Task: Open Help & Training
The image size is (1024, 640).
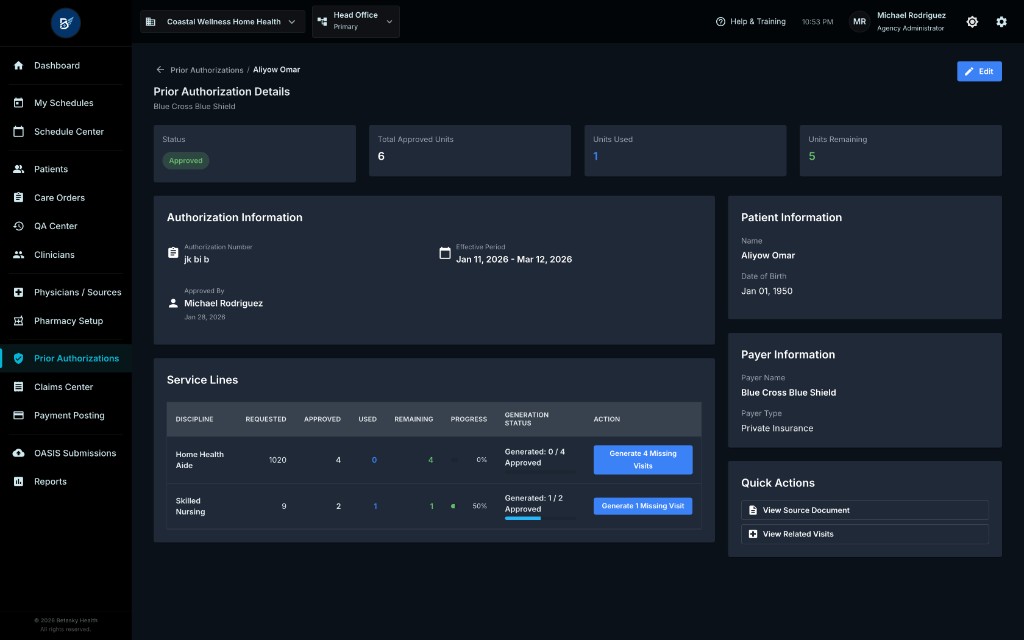Action: click(750, 22)
